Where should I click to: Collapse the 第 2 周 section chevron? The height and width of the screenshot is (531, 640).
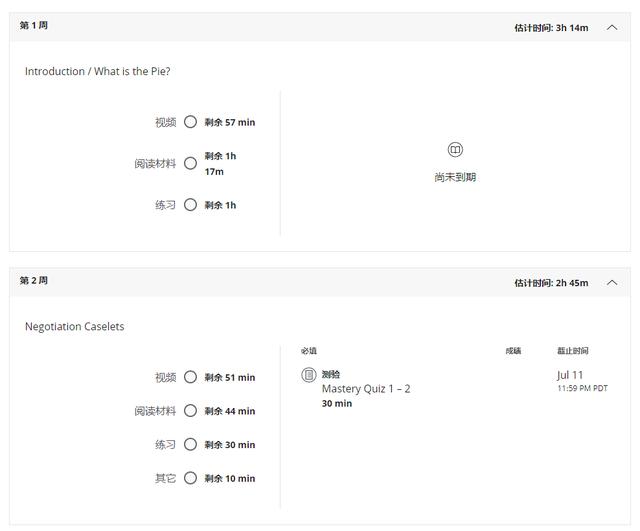(x=612, y=282)
